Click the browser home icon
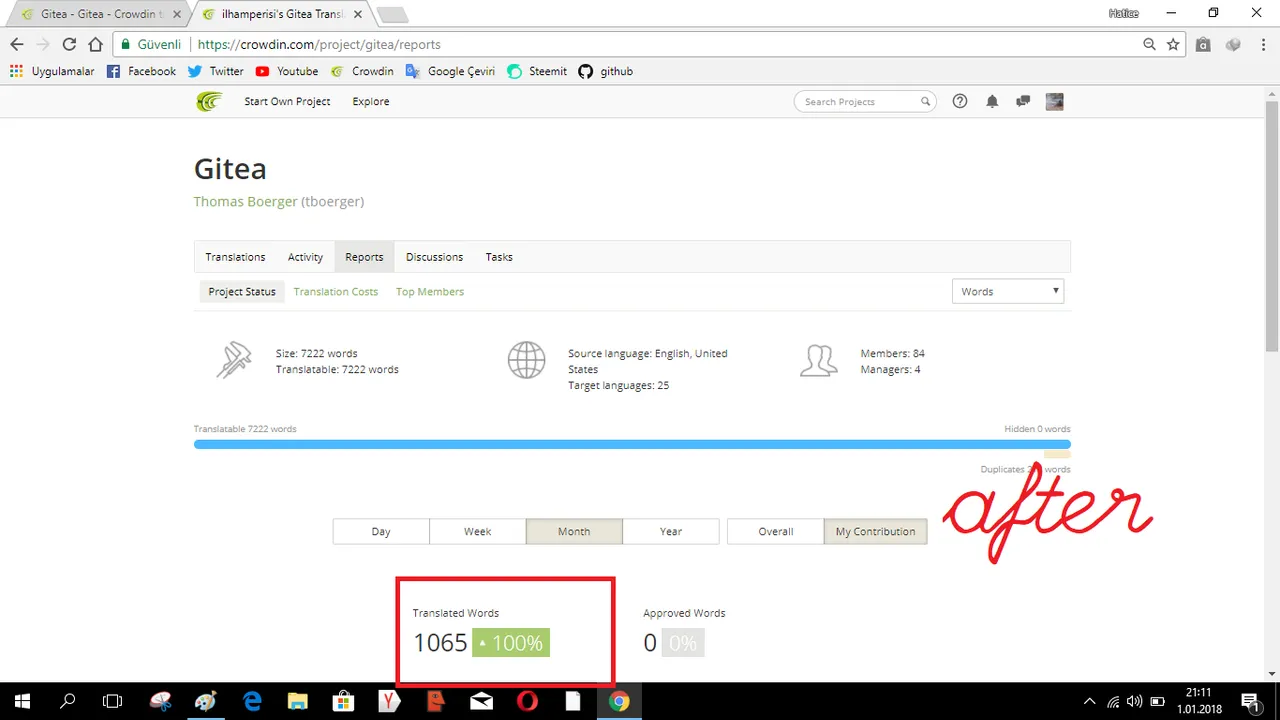The image size is (1280, 720). pos(95,44)
